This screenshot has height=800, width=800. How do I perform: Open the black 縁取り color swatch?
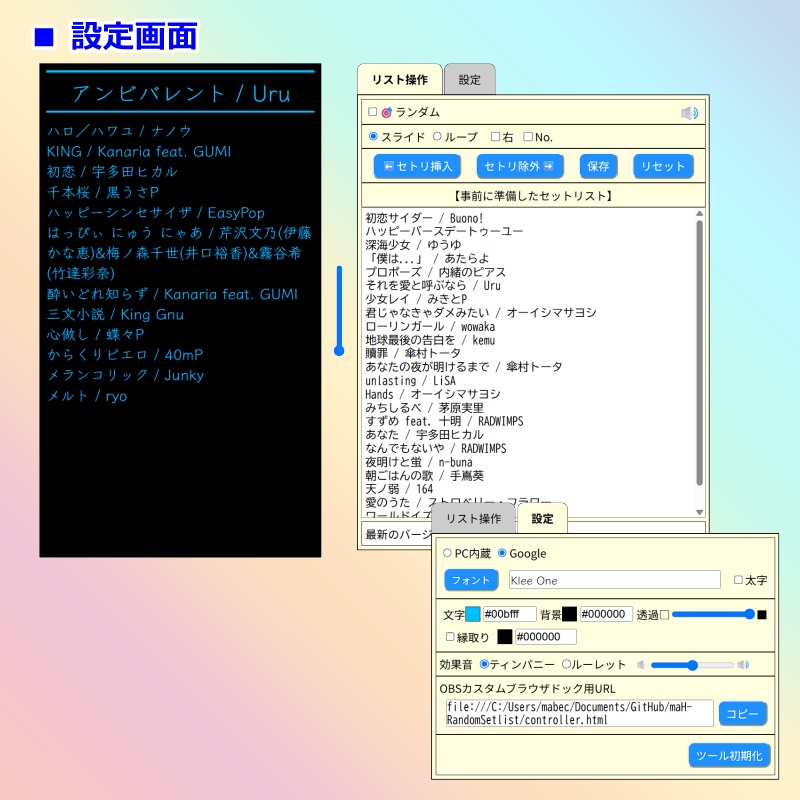tap(505, 636)
